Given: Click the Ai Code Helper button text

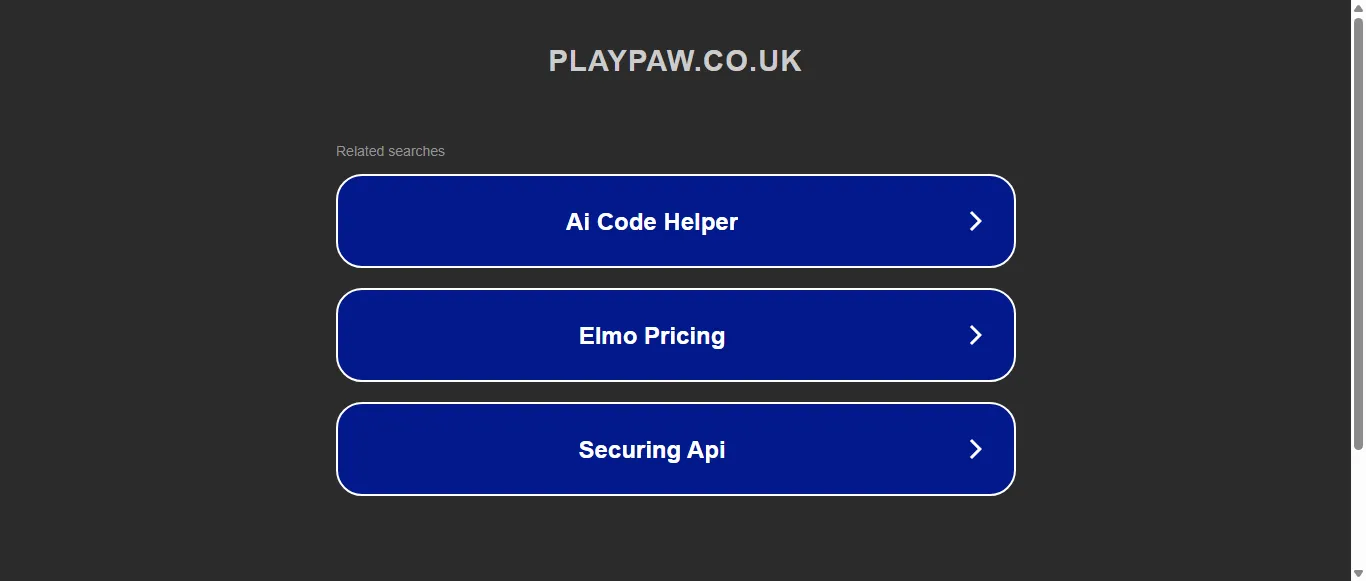Looking at the screenshot, I should (651, 221).
